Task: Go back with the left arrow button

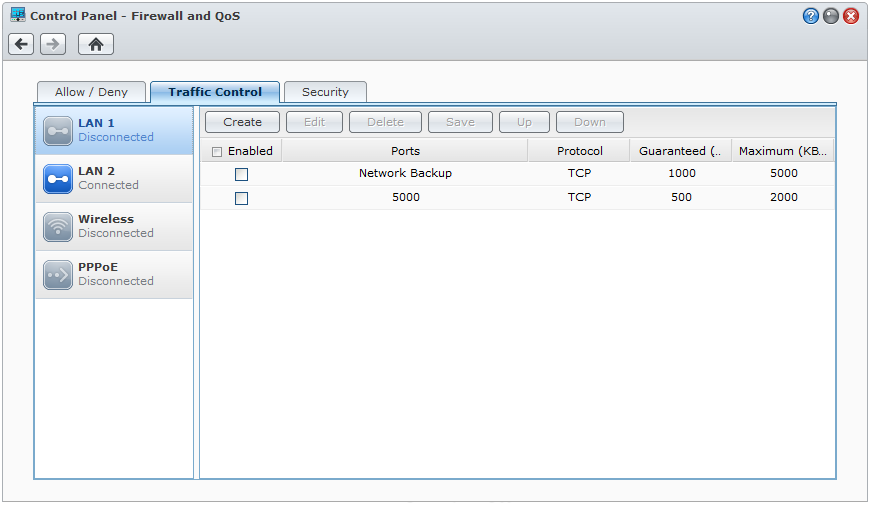Action: [x=21, y=44]
